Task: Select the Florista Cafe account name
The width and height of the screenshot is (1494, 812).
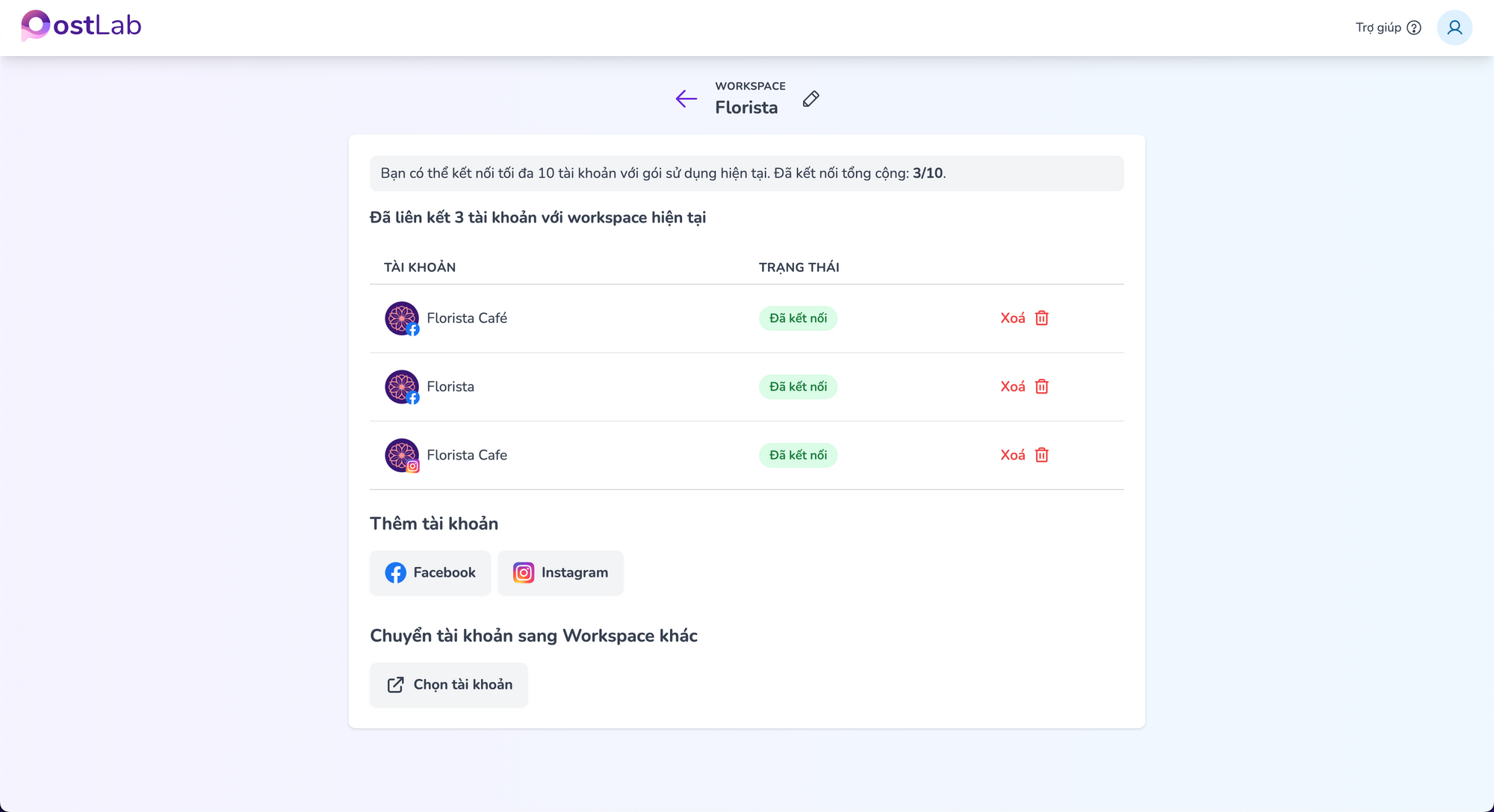Action: [x=467, y=455]
